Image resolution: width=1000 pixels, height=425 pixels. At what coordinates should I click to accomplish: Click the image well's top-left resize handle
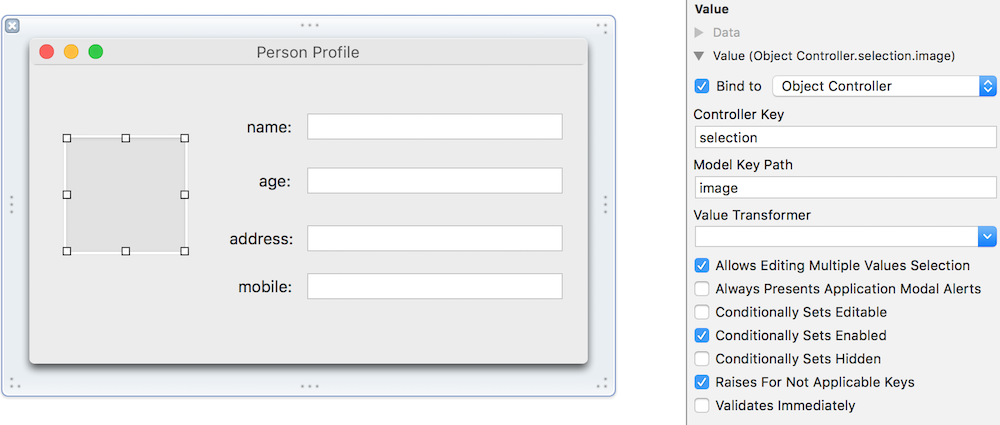[x=67, y=138]
